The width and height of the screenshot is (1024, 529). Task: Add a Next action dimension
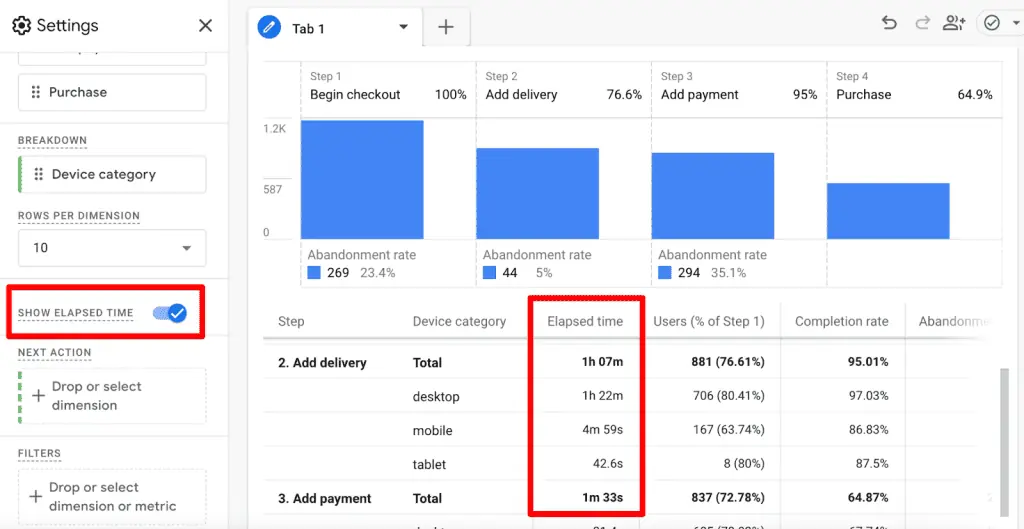coord(112,396)
